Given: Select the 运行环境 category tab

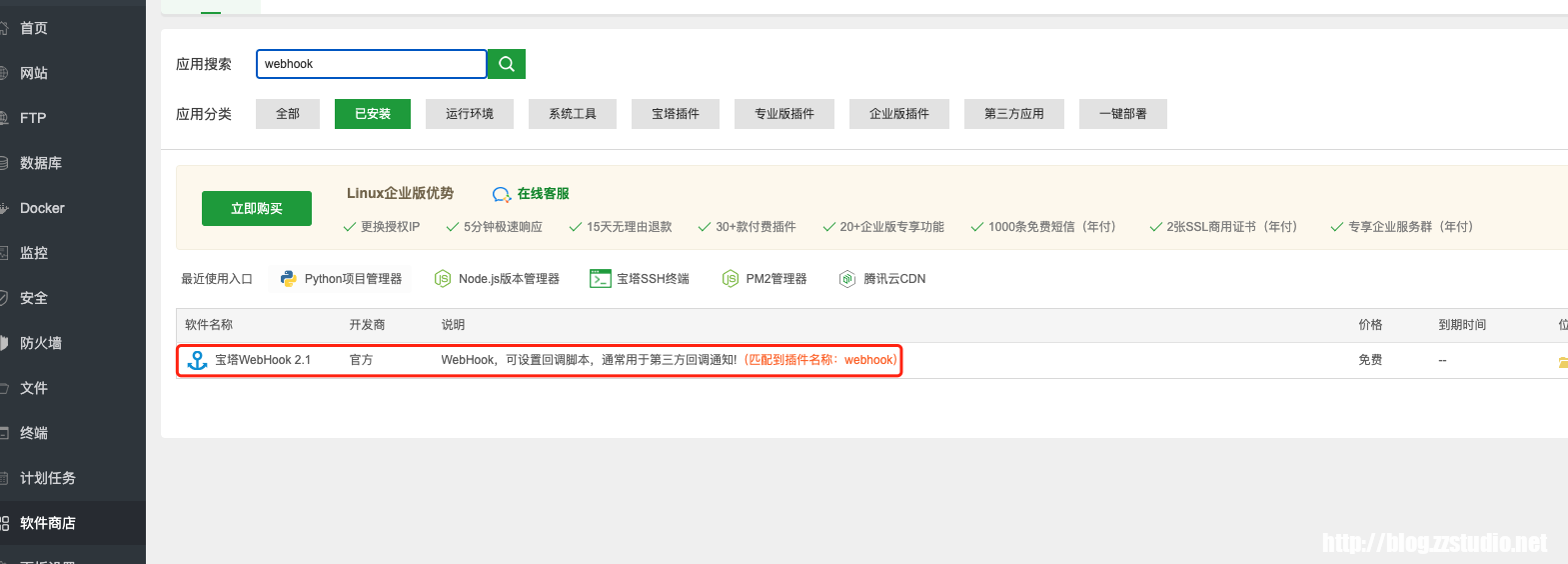Looking at the screenshot, I should [x=470, y=114].
